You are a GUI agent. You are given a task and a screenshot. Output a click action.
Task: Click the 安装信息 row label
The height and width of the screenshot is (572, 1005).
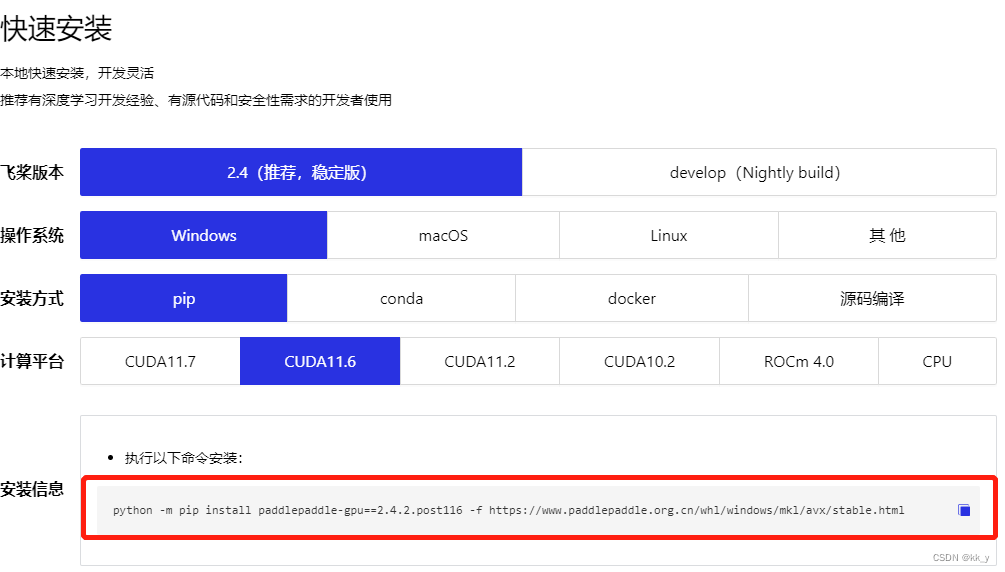(32, 489)
